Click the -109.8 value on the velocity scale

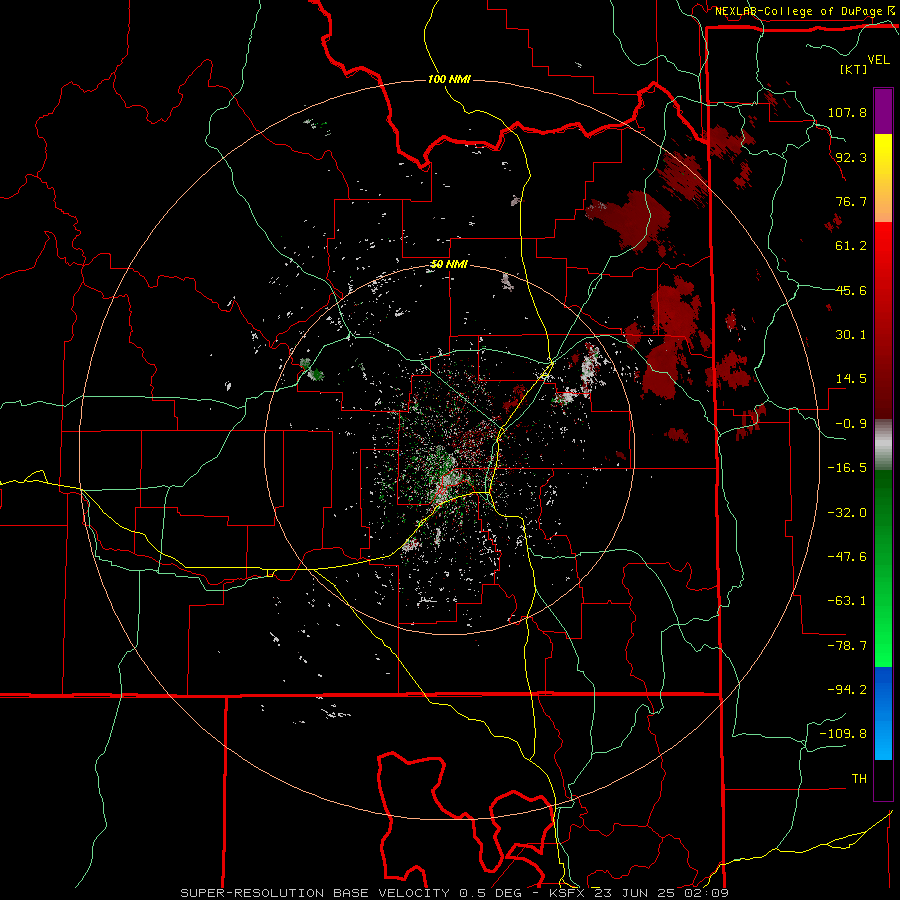point(843,734)
